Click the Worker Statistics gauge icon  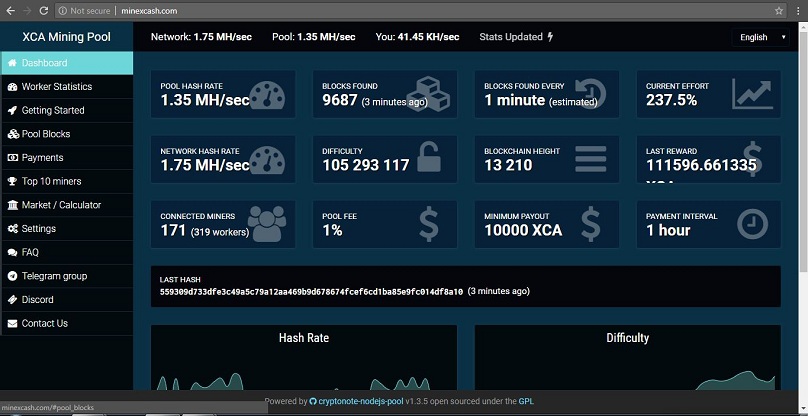tap(12, 87)
